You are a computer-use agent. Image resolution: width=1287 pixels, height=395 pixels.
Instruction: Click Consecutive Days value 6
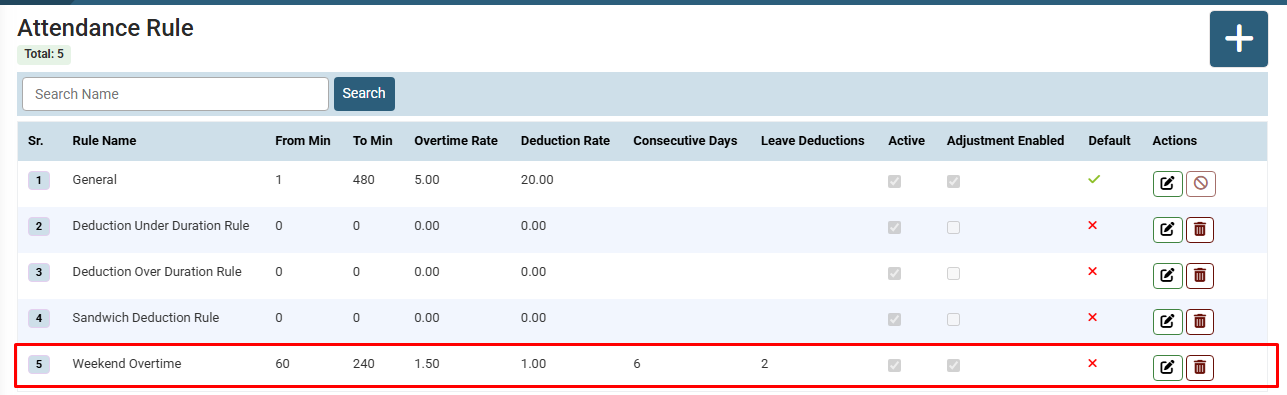[x=637, y=364]
